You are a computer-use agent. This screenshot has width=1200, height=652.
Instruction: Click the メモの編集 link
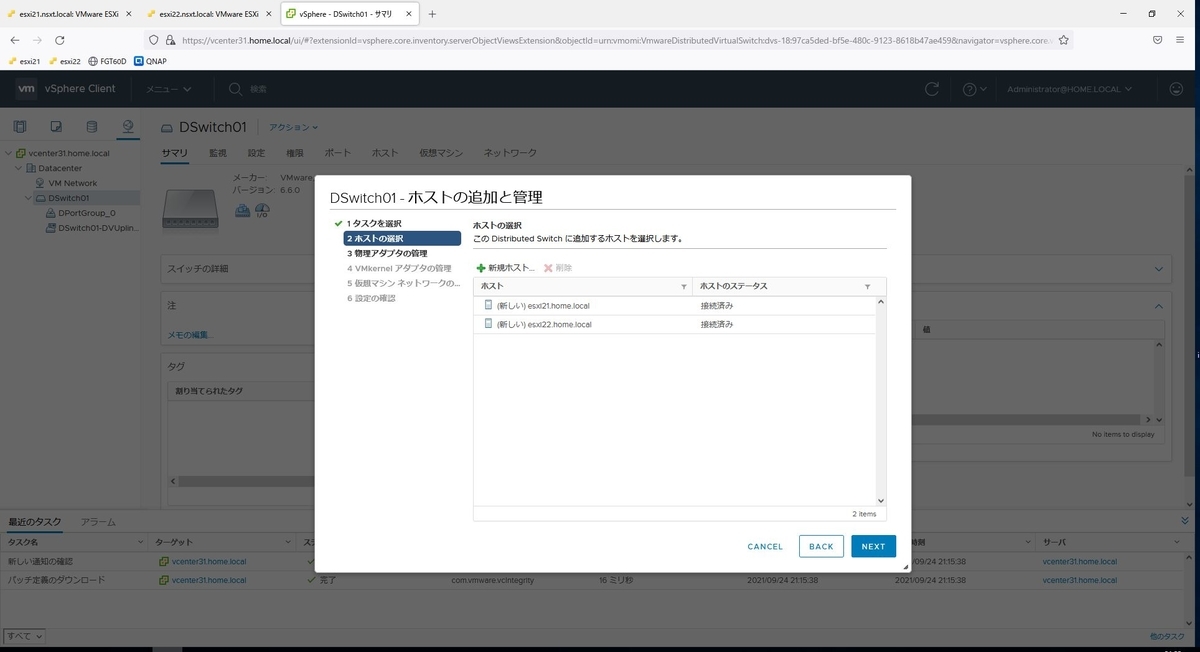coord(190,334)
